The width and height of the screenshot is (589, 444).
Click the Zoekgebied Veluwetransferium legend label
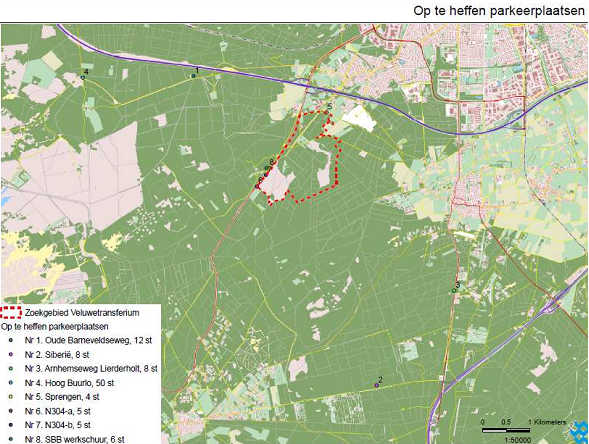[x=82, y=313]
